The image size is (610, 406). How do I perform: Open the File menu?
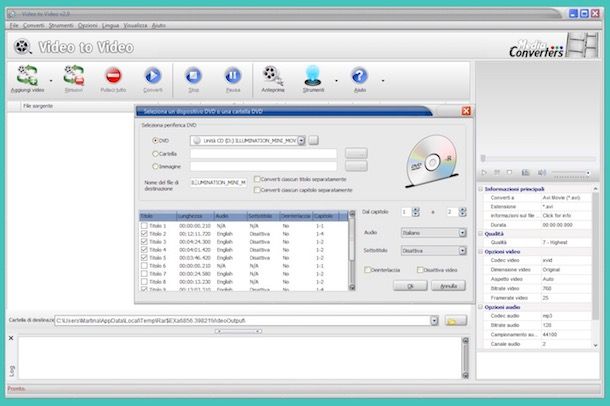(x=14, y=25)
